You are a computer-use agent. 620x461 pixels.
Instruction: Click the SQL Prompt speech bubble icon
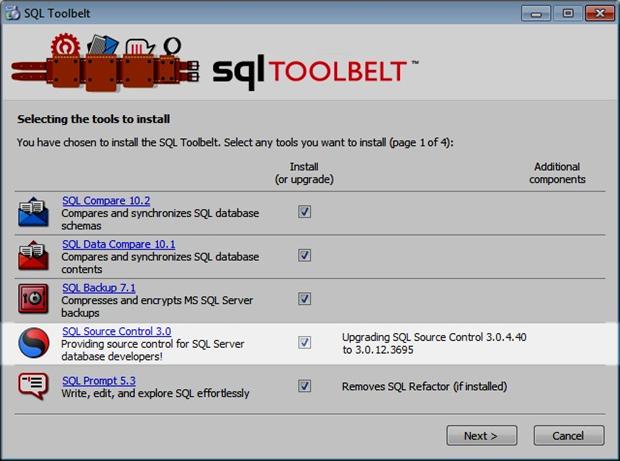click(33, 385)
